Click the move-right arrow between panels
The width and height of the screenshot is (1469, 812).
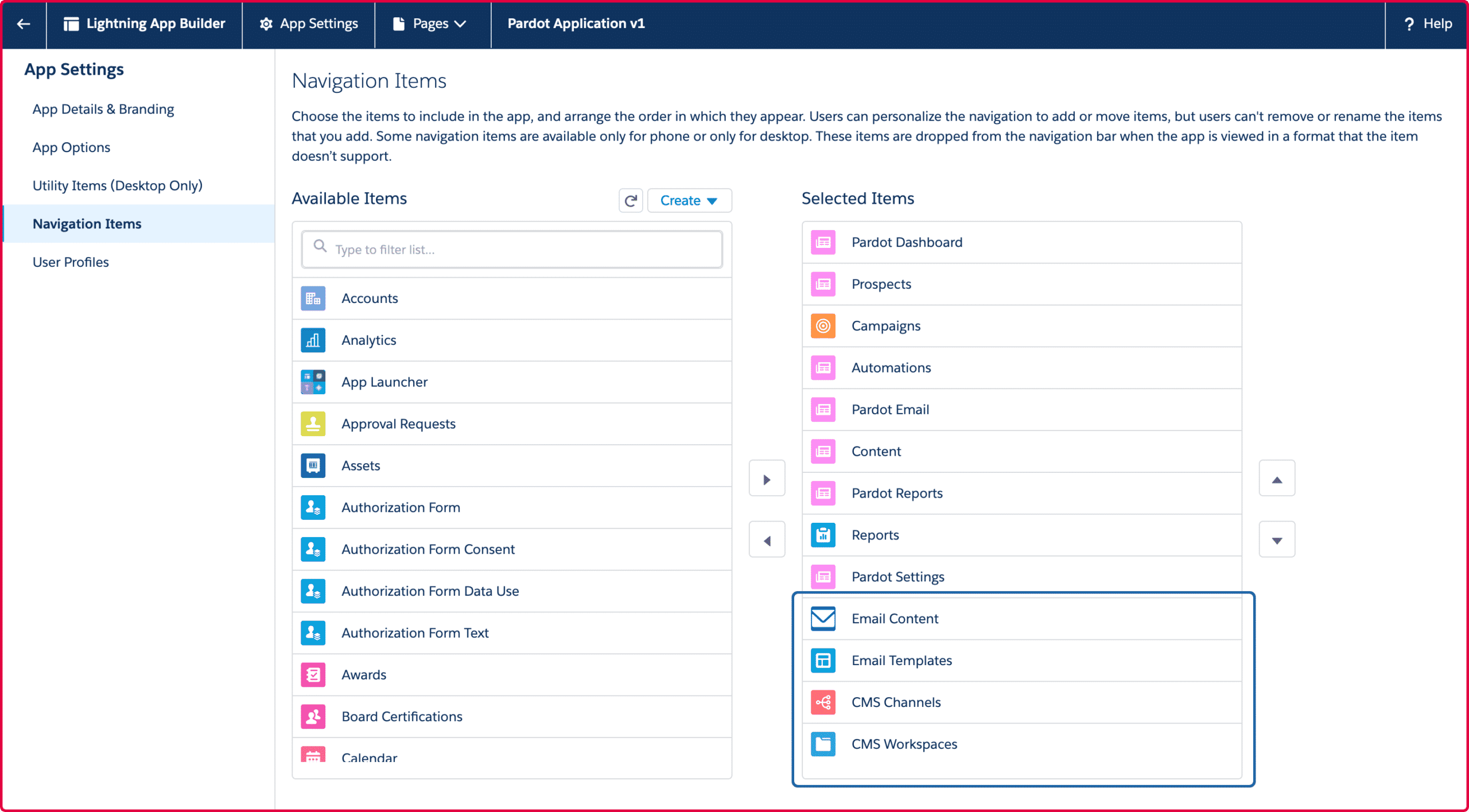click(766, 480)
